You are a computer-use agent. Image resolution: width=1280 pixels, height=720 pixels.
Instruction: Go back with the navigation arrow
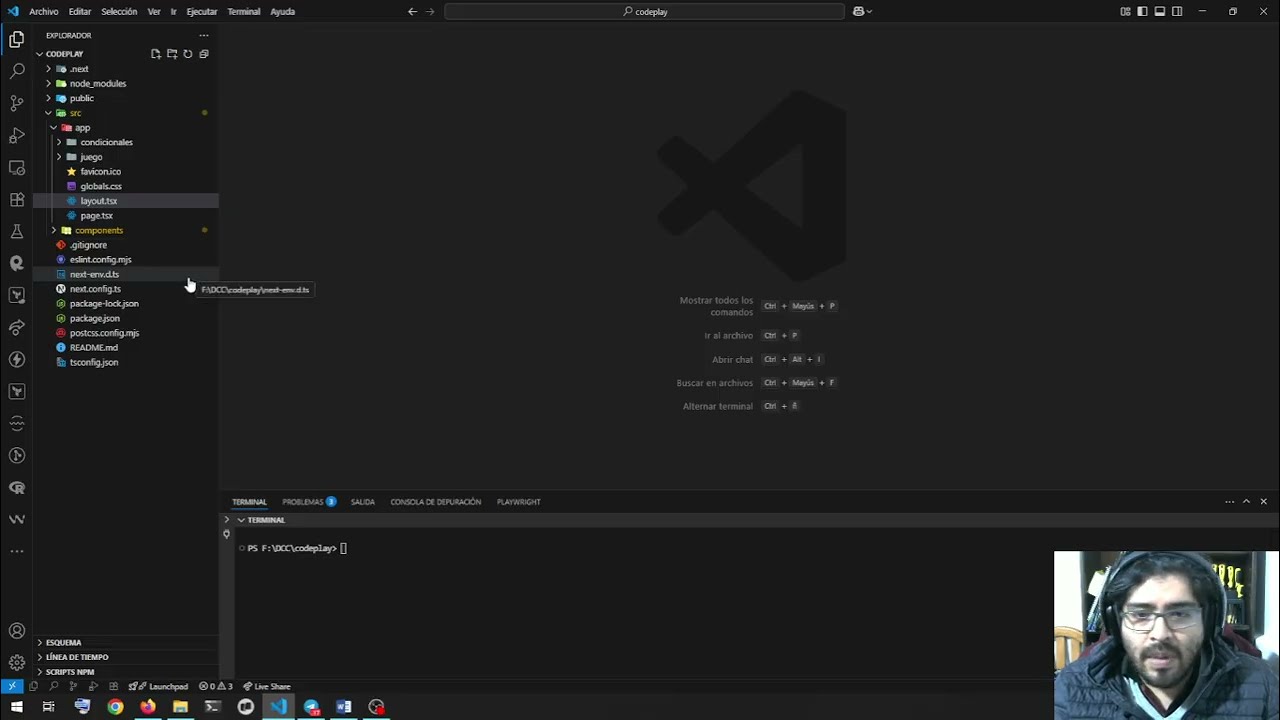coord(412,12)
